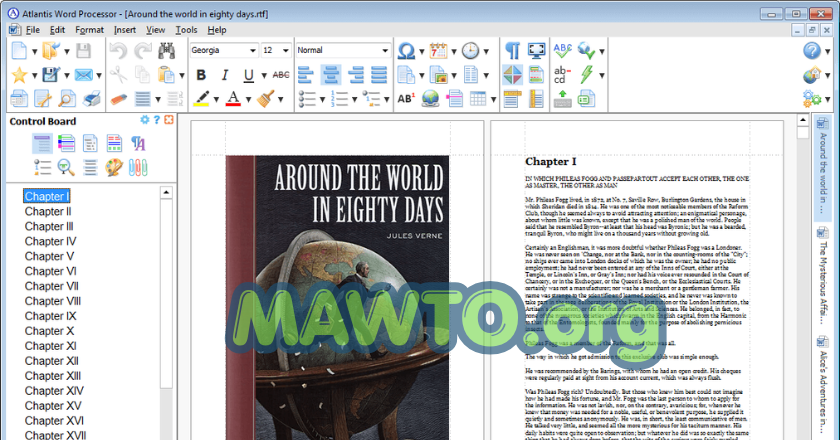Screen dimensions: 840x440
Task: Toggle Underline formatting
Action: click(249, 75)
